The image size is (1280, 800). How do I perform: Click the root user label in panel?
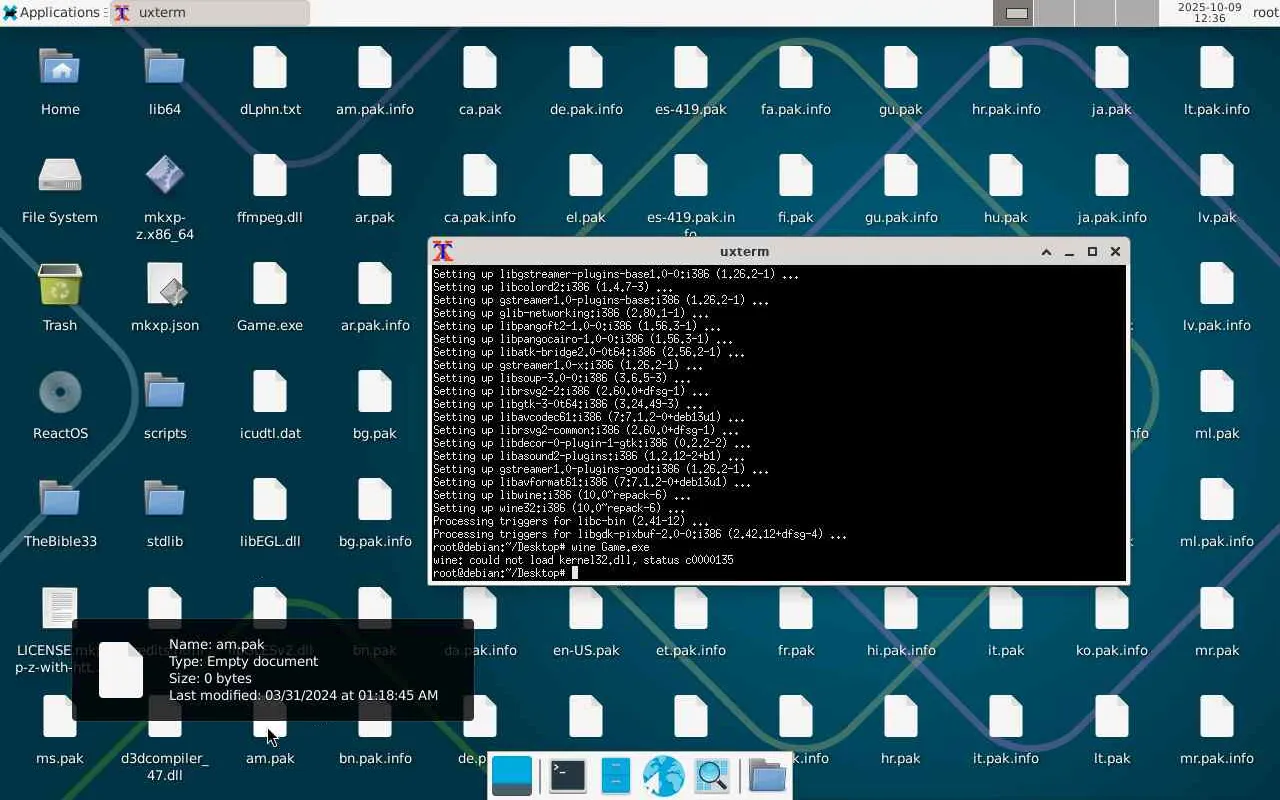[1264, 13]
